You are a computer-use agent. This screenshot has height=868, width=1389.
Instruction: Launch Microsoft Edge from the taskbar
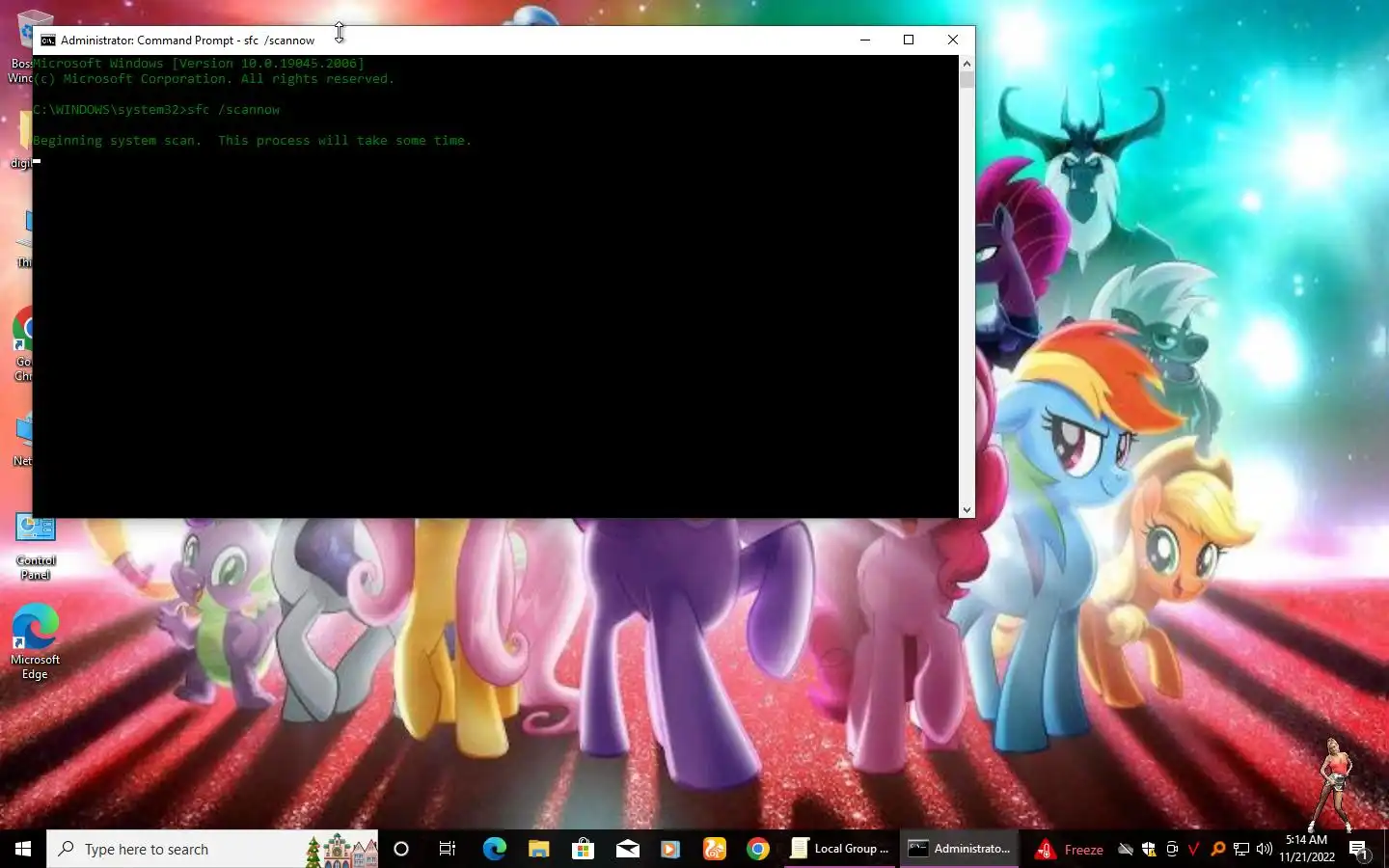click(x=494, y=849)
